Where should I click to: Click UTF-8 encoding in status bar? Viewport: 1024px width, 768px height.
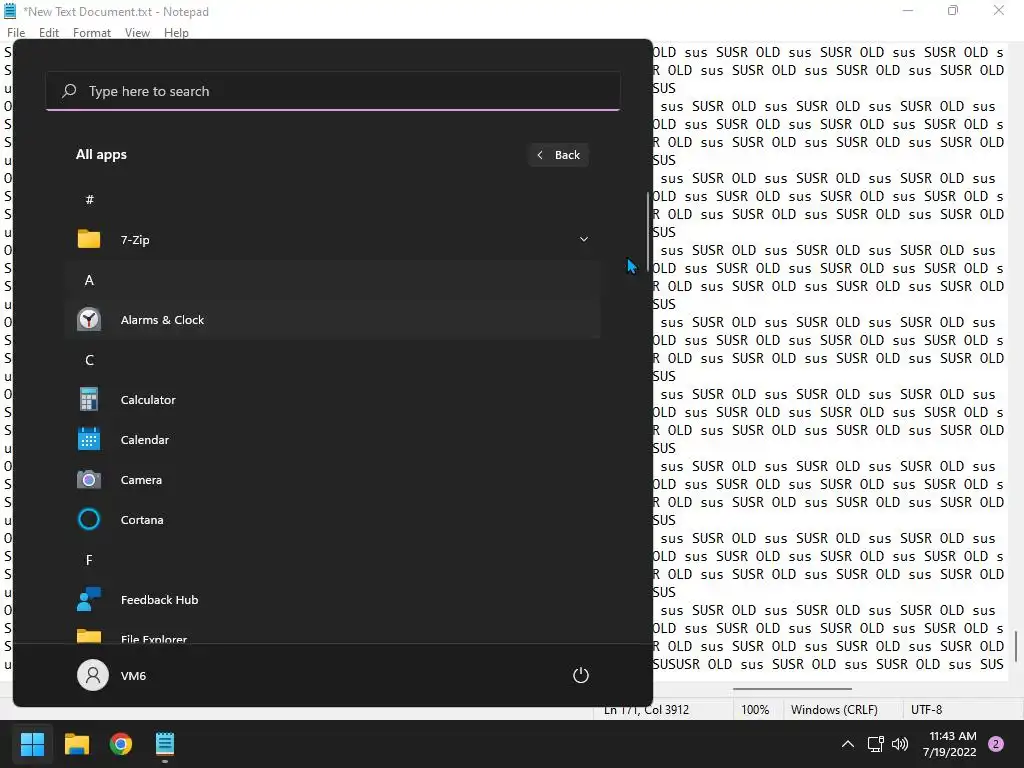(x=926, y=710)
